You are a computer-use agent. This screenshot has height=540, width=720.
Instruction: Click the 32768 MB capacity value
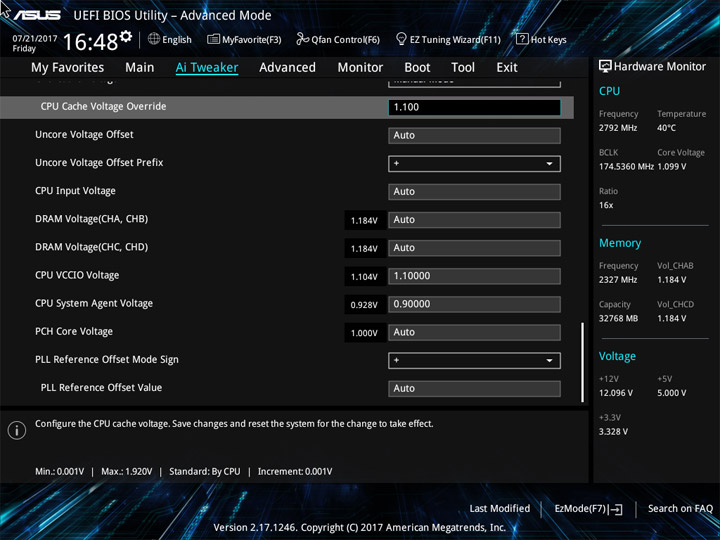tap(618, 319)
